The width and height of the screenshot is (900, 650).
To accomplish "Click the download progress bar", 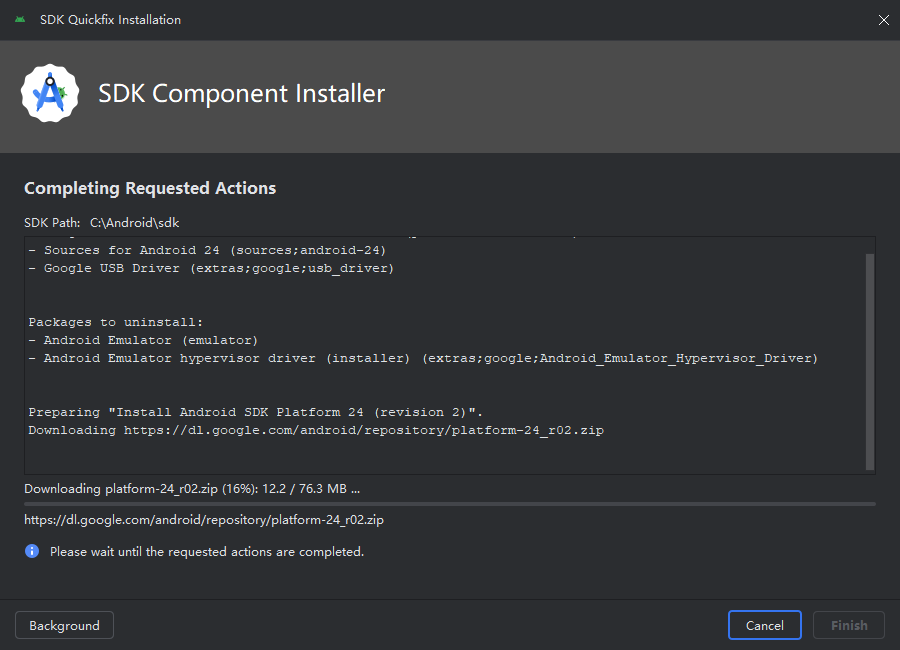I will pyautogui.click(x=450, y=504).
